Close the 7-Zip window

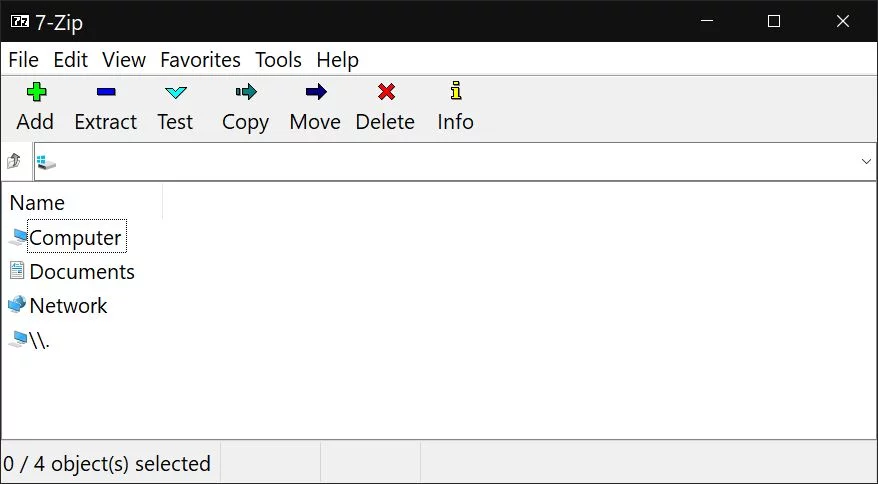(x=843, y=21)
